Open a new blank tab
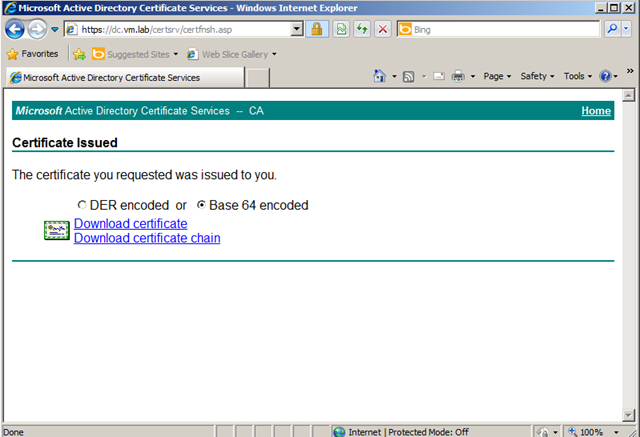 click(258, 78)
